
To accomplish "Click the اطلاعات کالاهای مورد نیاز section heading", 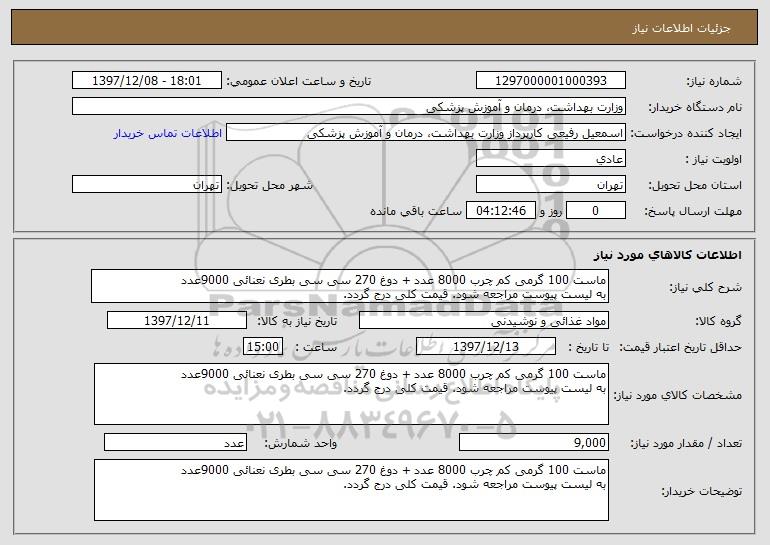I will [667, 255].
